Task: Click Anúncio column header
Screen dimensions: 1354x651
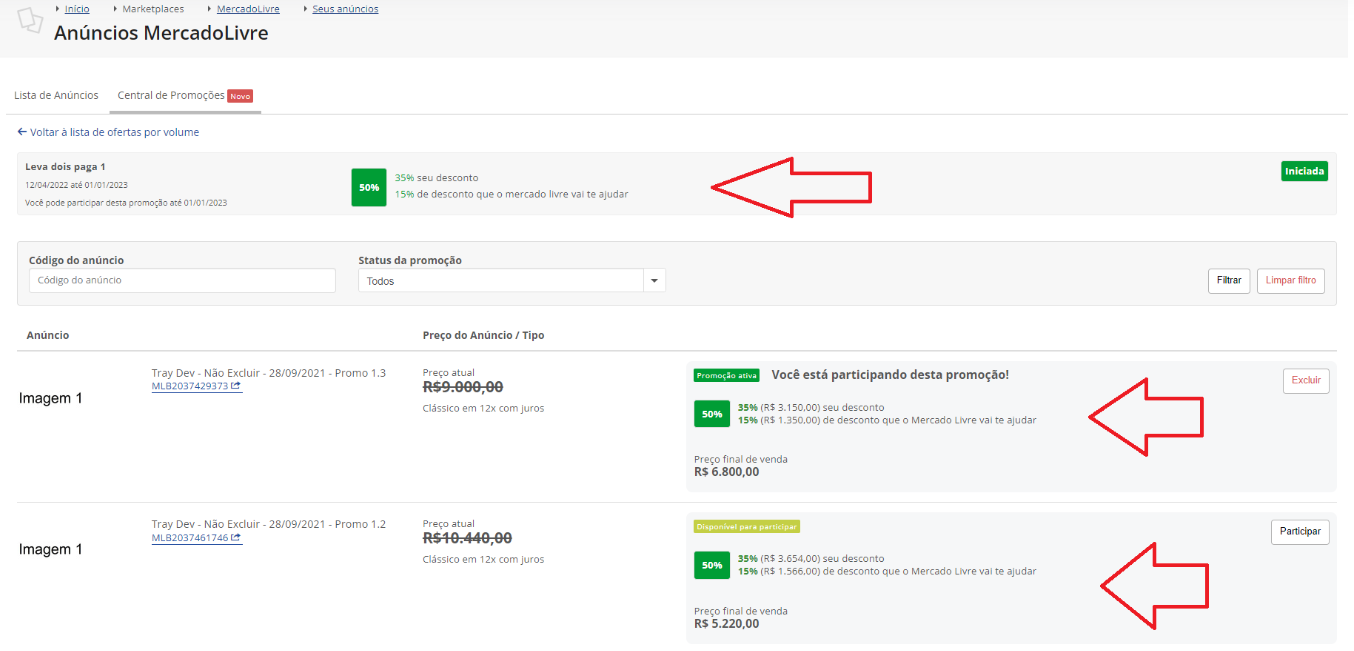Action: tap(48, 335)
